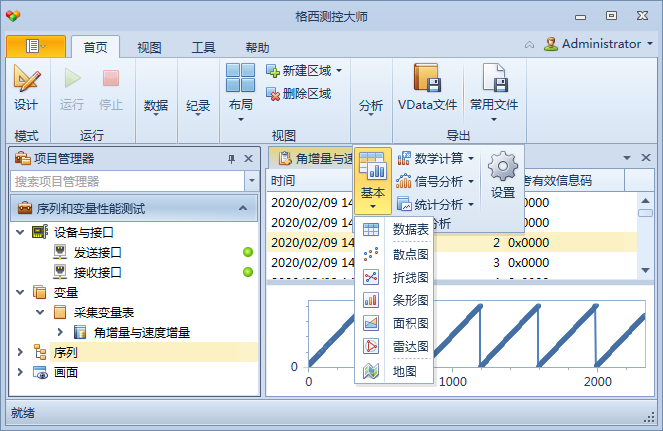
Task: Click the Math Calculation (数学计算) icon
Action: click(404, 158)
